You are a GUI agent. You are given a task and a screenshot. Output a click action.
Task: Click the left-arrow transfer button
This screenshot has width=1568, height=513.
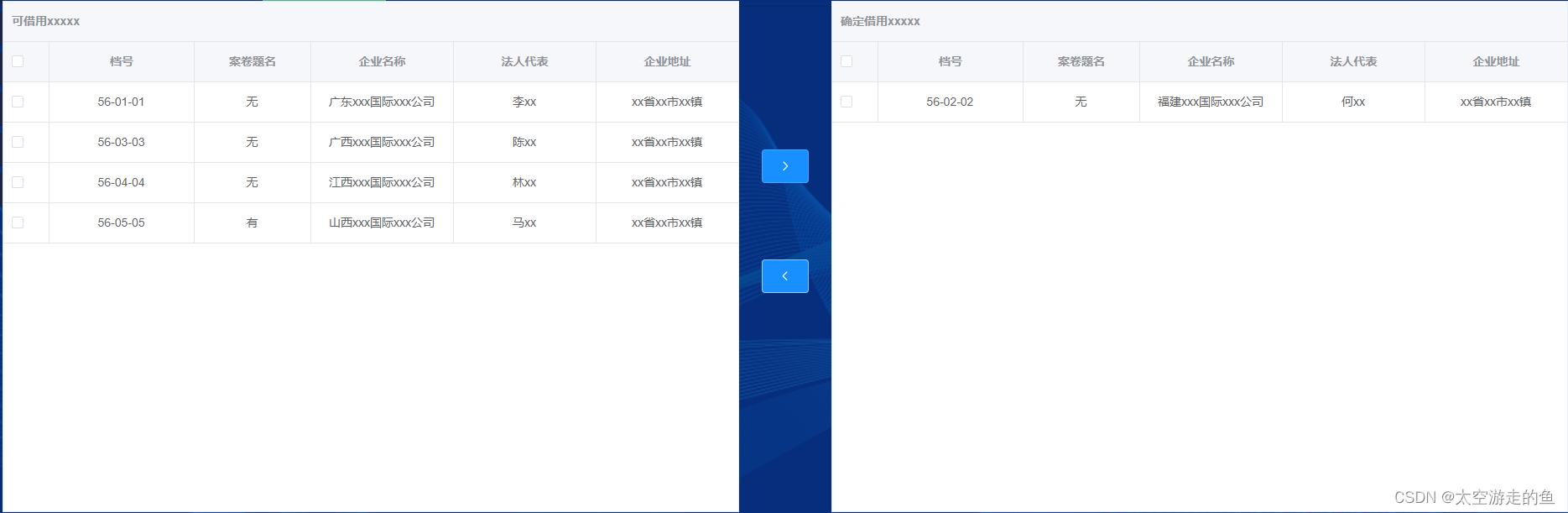784,276
